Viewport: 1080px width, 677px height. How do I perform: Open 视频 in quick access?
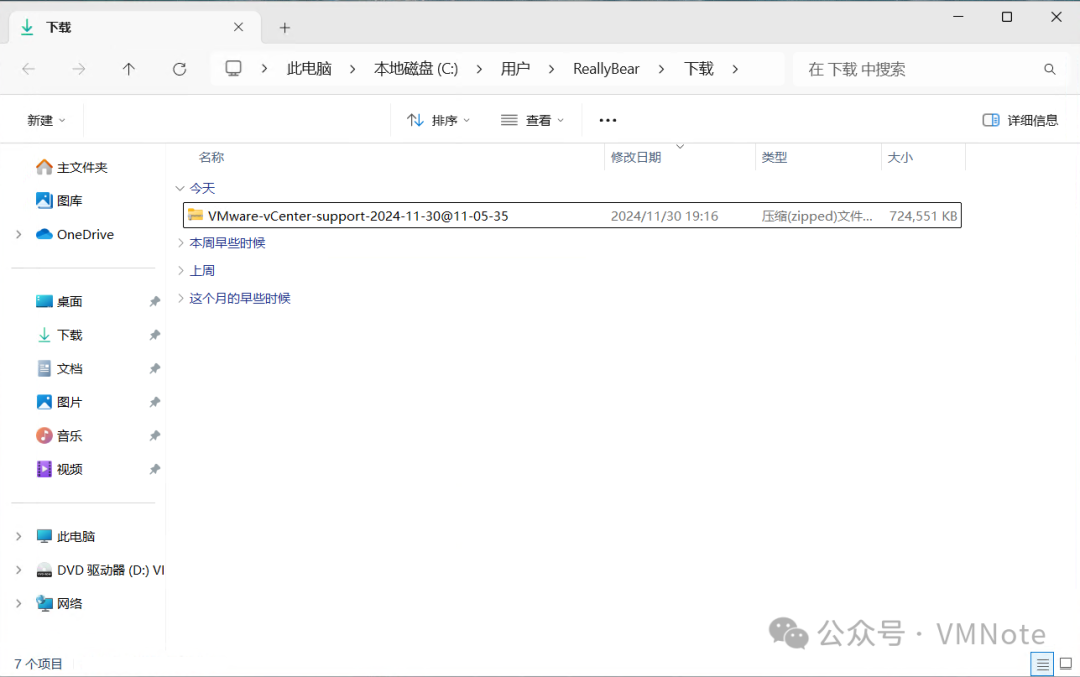59,469
